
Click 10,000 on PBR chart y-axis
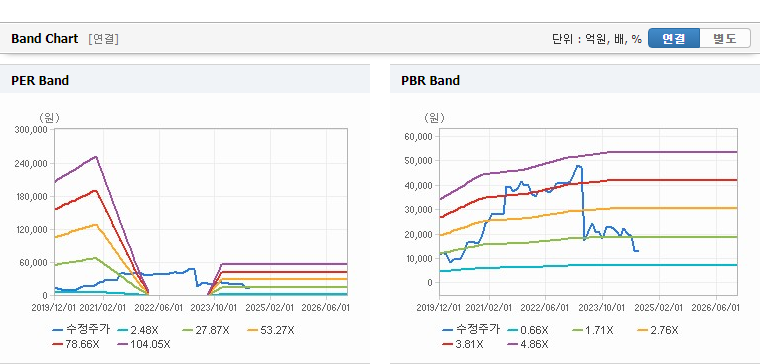point(418,258)
